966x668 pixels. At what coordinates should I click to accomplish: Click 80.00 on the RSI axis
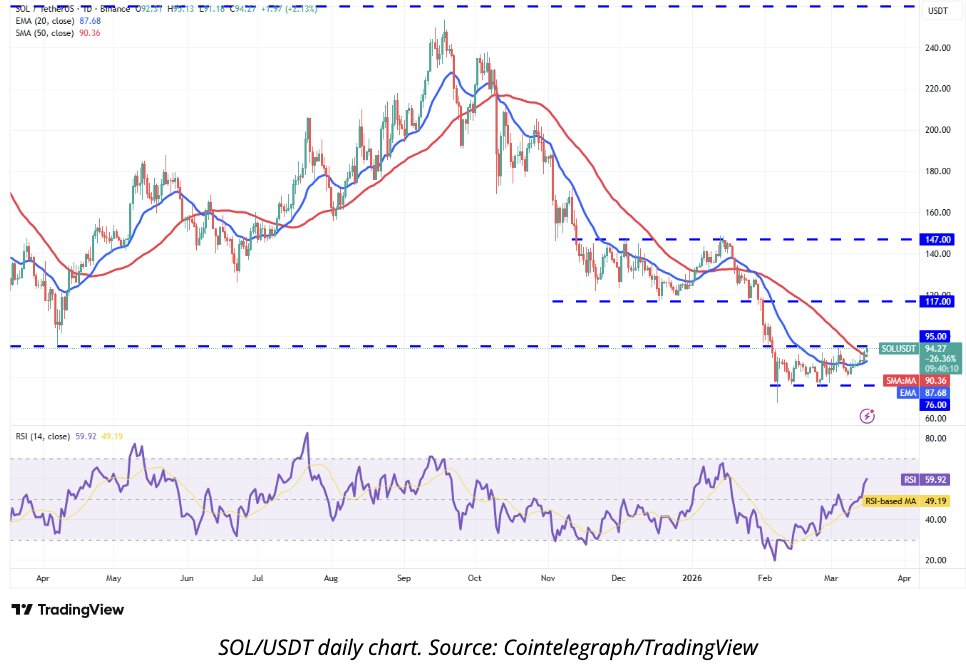[x=936, y=439]
